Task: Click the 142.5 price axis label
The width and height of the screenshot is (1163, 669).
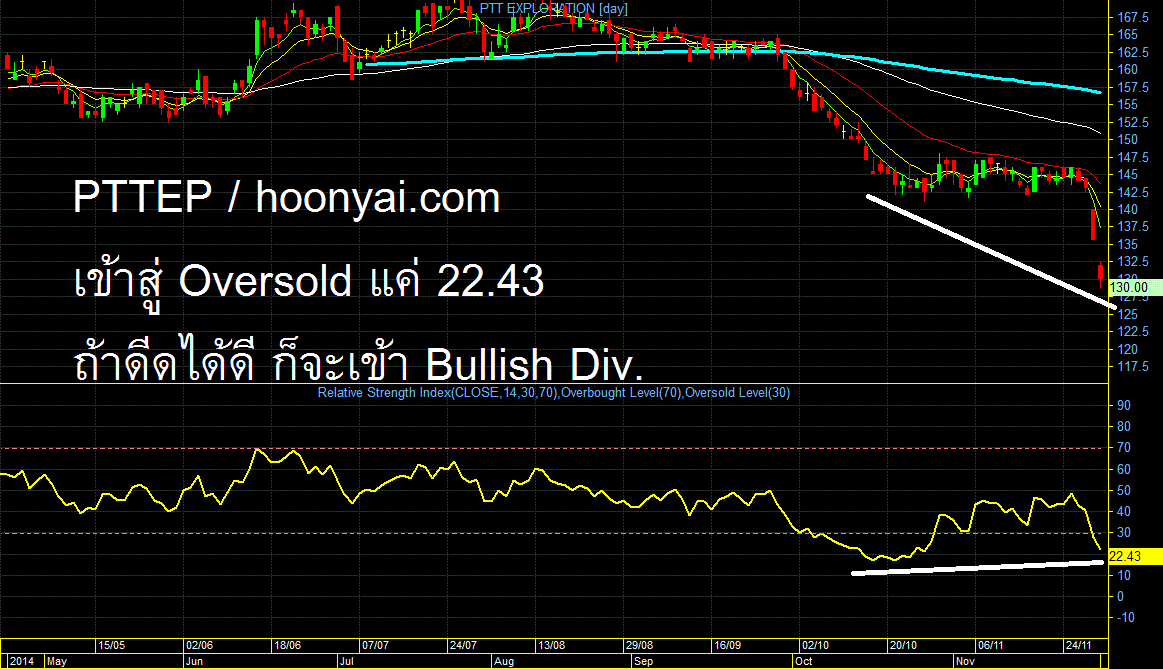Action: [x=1133, y=192]
